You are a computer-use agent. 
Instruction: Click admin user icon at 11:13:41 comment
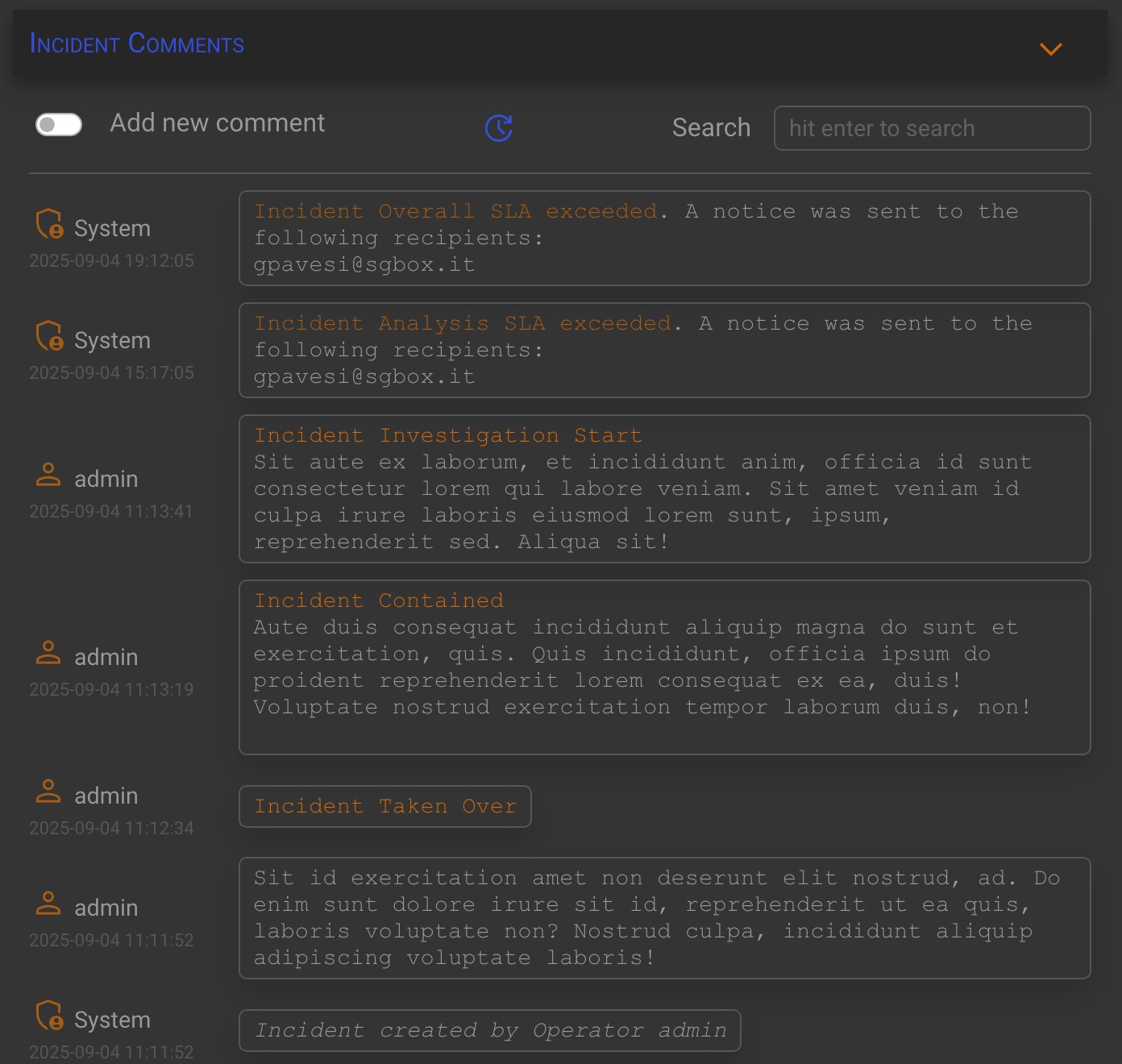(x=48, y=475)
